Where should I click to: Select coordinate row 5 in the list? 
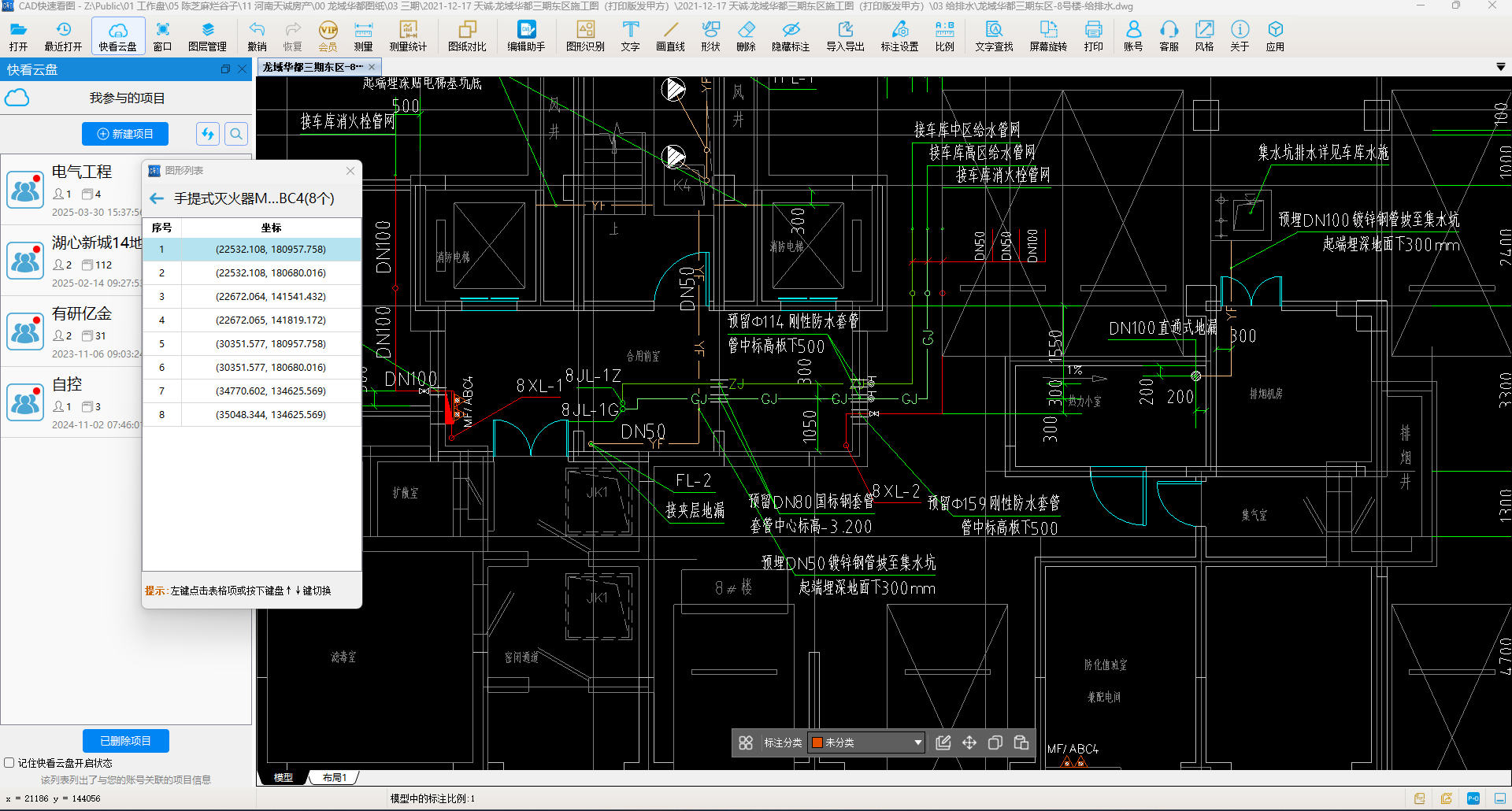252,343
